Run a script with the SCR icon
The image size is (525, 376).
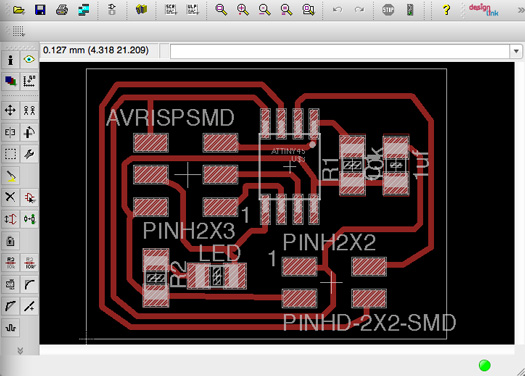tap(171, 10)
